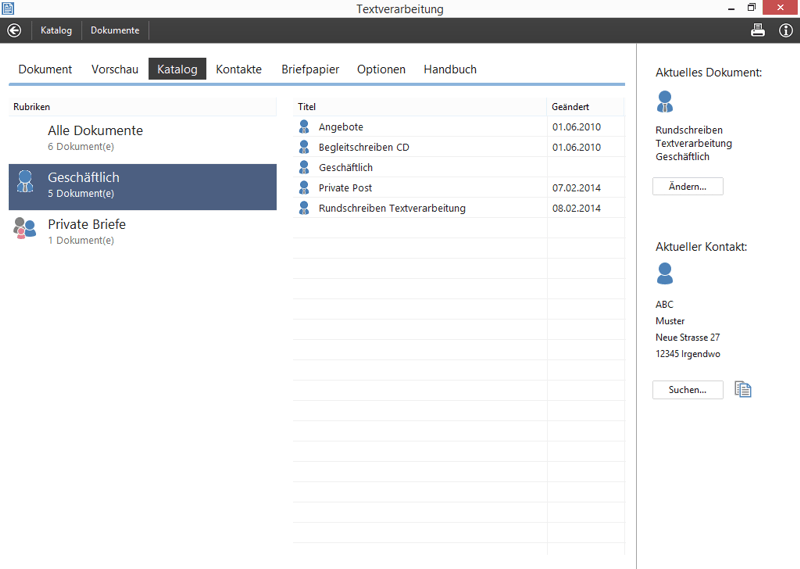Click the Aktueller Kontakt person icon
The image size is (800, 569).
tap(665, 273)
